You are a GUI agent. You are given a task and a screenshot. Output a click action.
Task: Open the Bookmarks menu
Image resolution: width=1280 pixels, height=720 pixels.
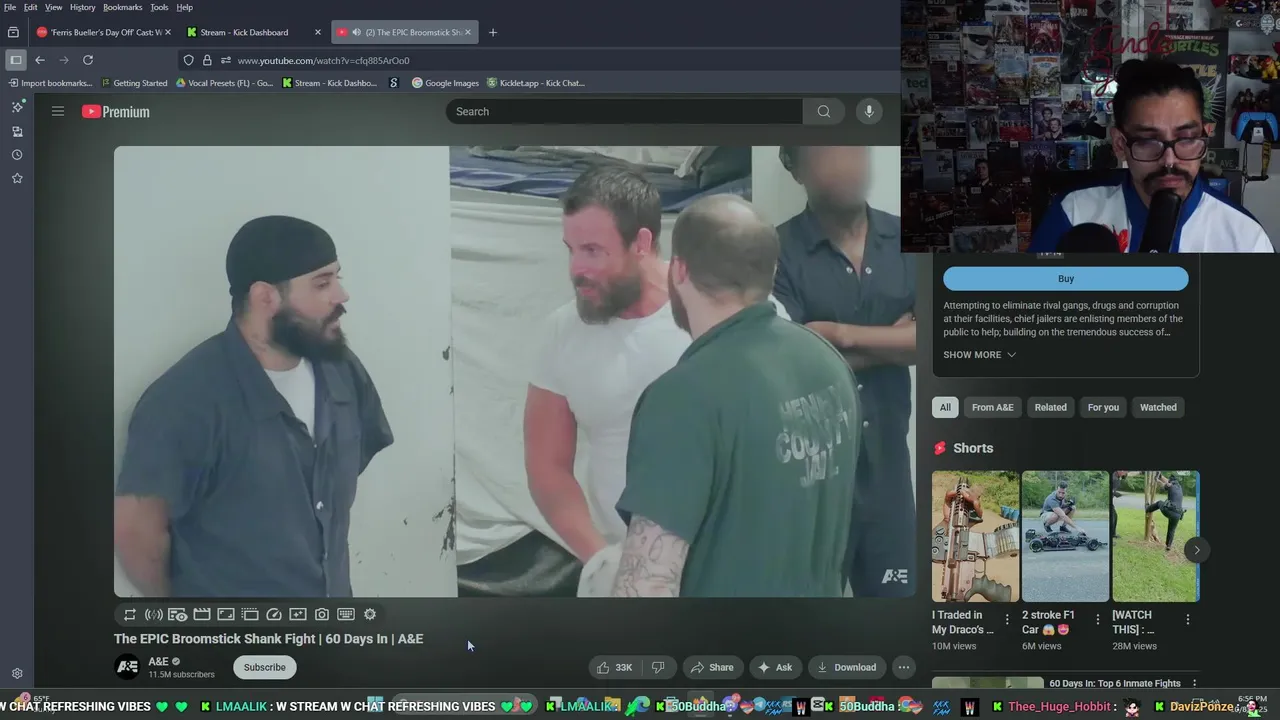[x=123, y=7]
